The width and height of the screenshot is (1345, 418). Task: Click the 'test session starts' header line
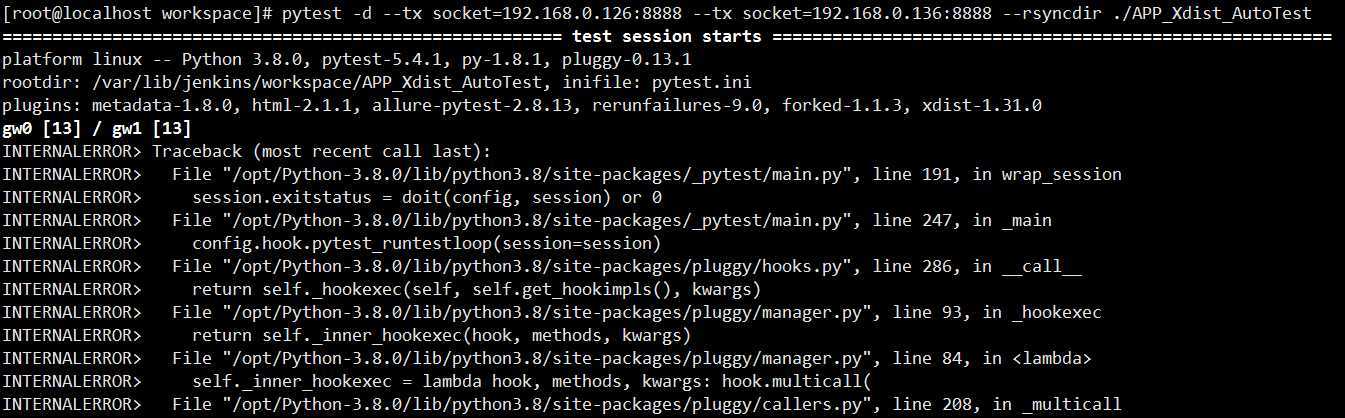tap(667, 37)
